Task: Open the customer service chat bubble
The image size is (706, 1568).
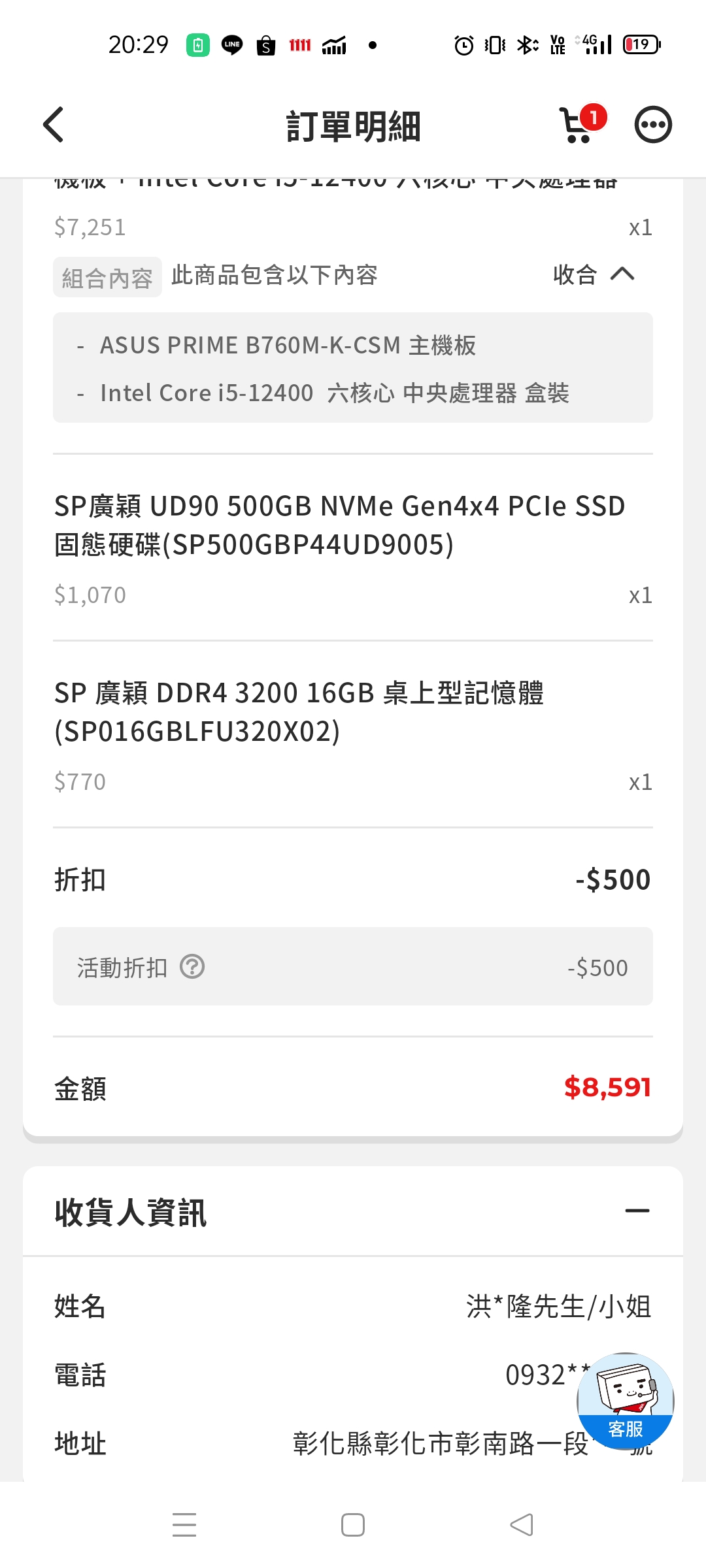Action: pos(625,1401)
